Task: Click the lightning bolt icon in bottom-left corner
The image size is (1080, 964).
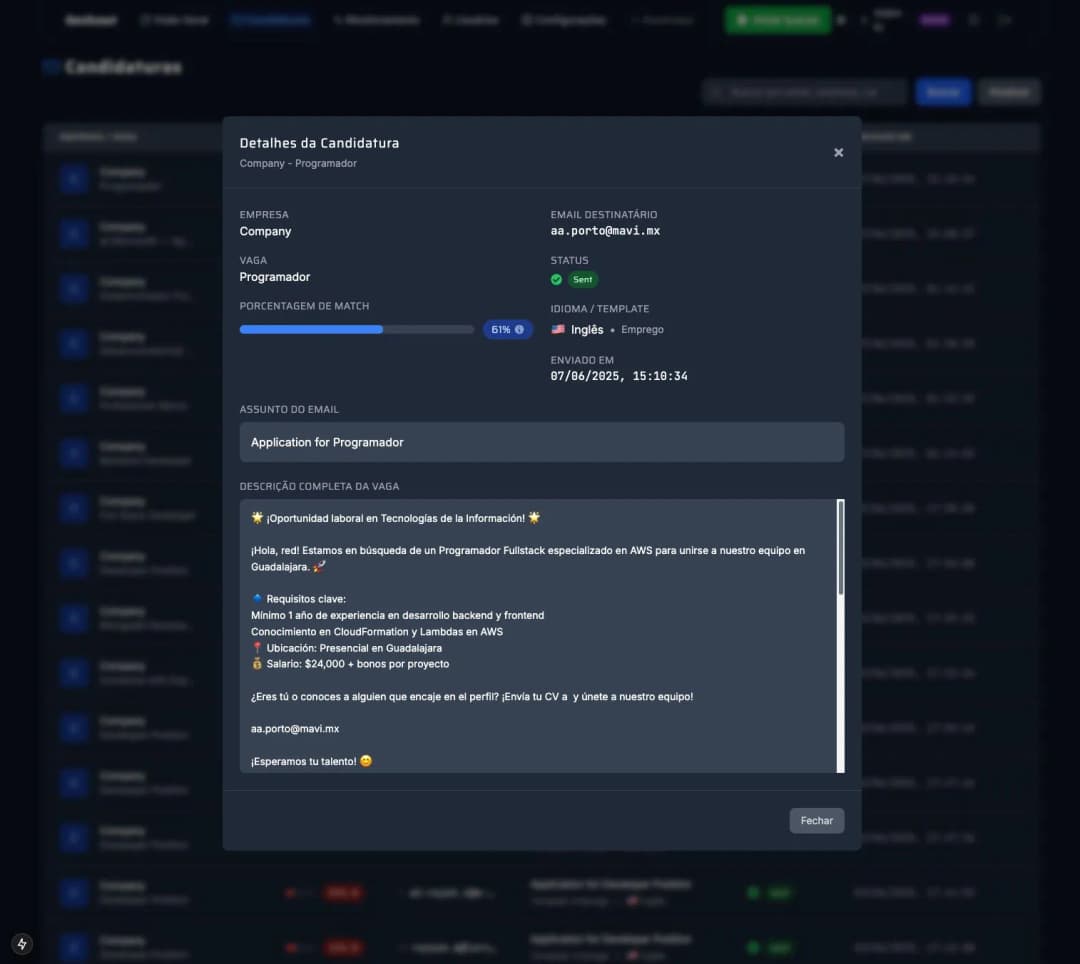Action: [x=22, y=943]
